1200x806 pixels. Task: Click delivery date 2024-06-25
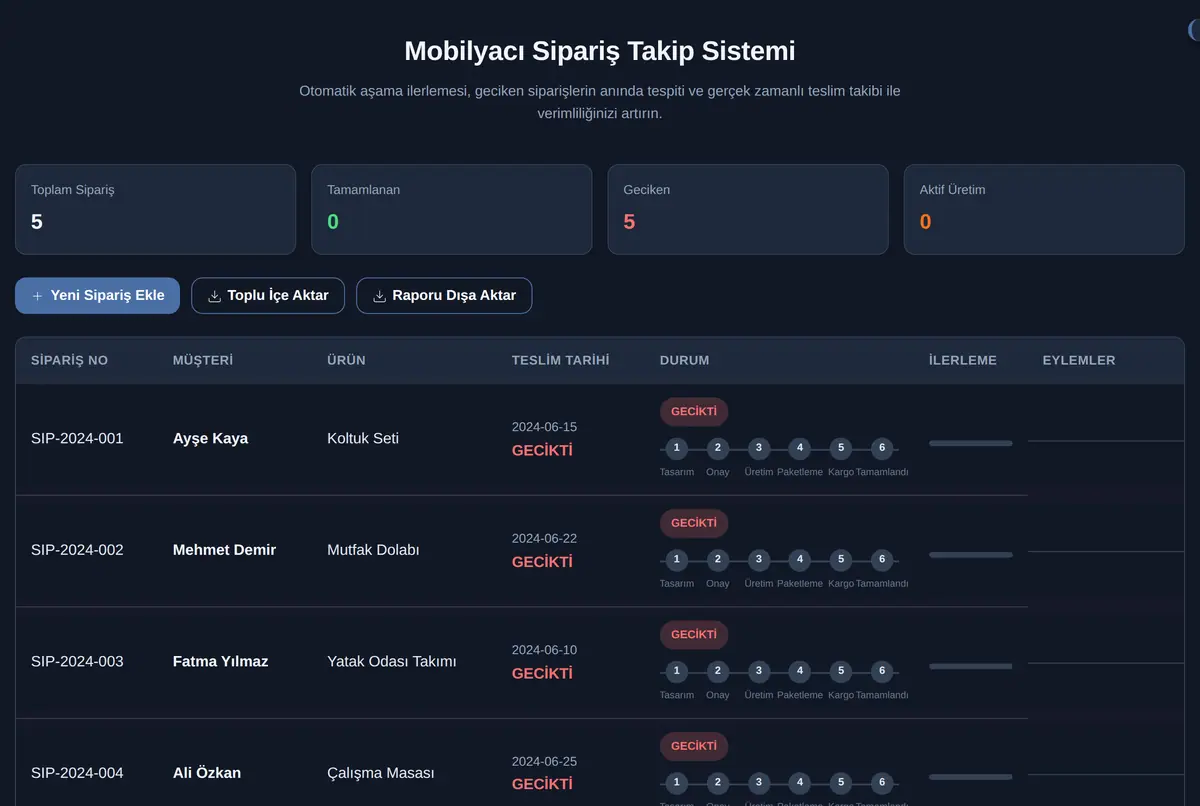pyautogui.click(x=544, y=761)
